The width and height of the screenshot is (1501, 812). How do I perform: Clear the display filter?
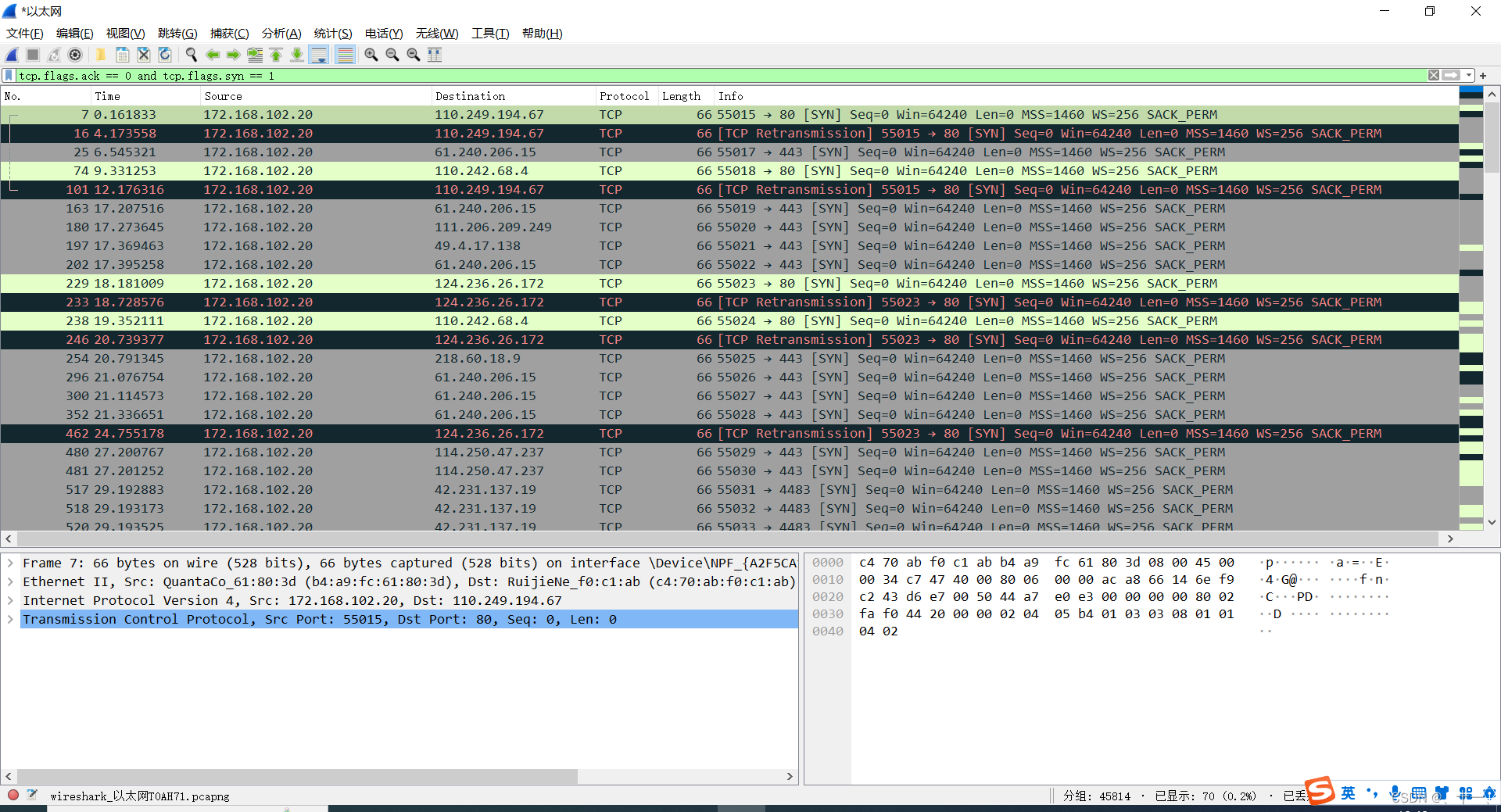pos(1434,76)
